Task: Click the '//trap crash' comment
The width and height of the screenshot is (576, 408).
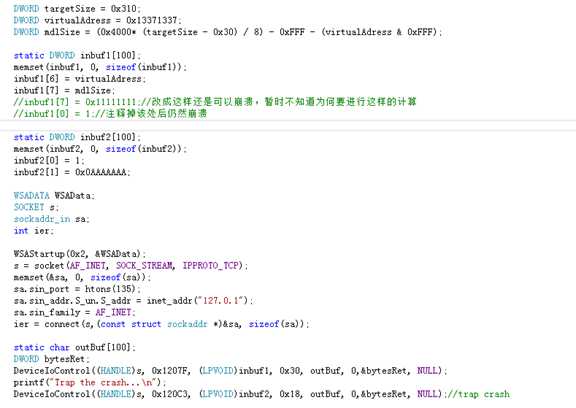Action: [x=479, y=394]
